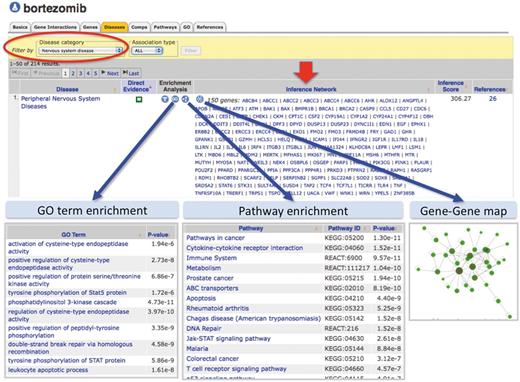
Task: Open the Genes tab
Action: (90, 27)
